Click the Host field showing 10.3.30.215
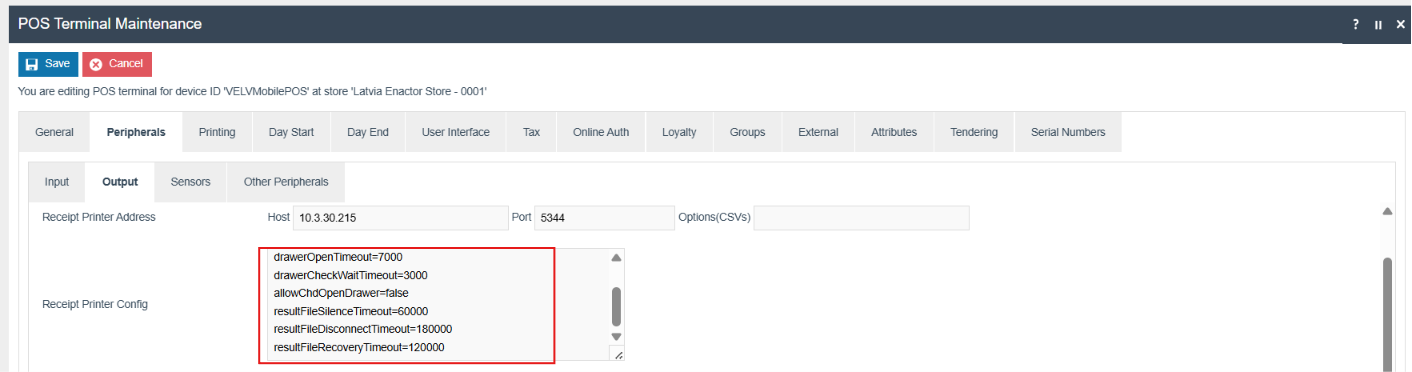The width and height of the screenshot is (1412, 372). pyautogui.click(x=400, y=218)
